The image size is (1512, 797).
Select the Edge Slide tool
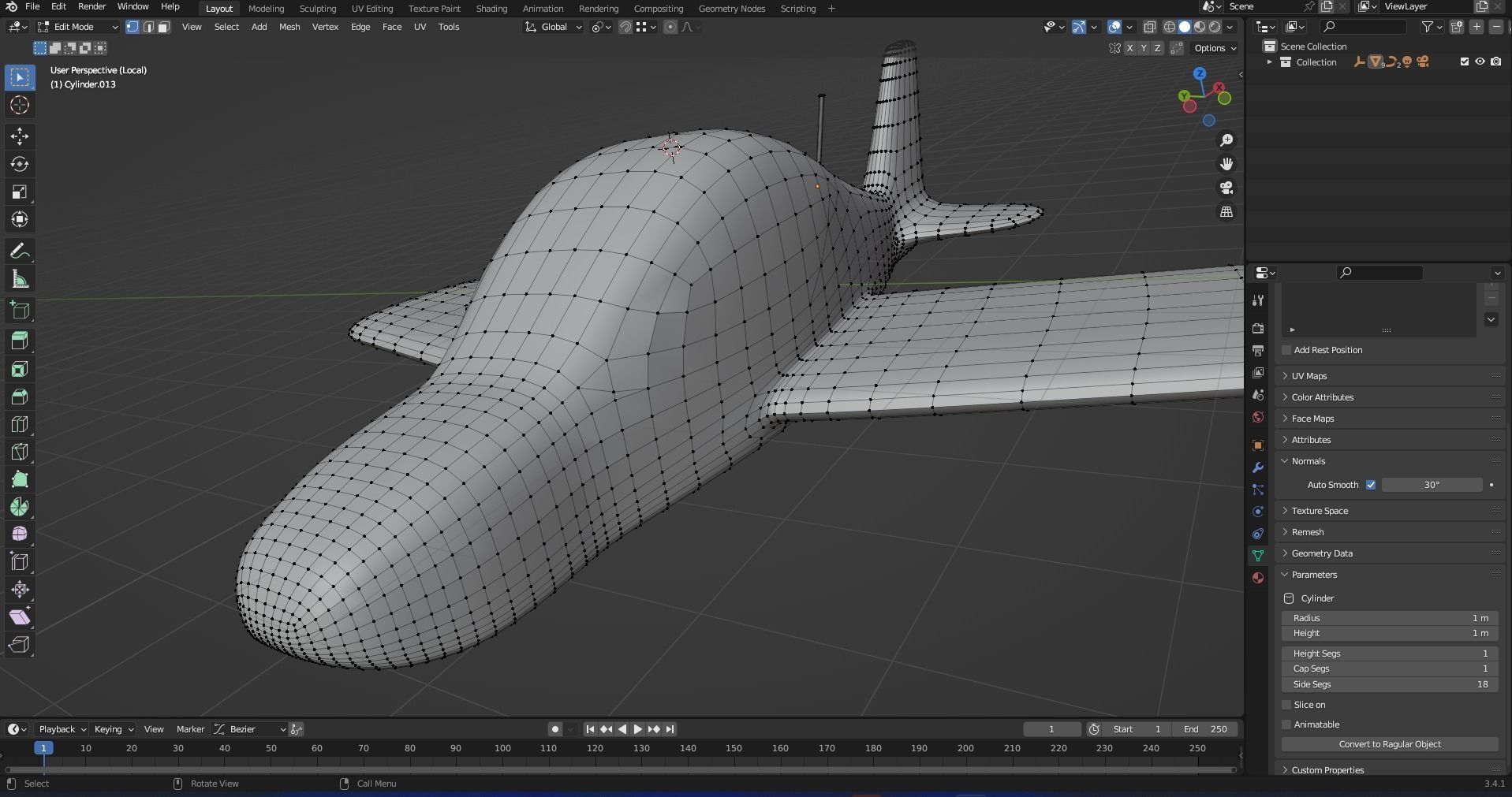point(20,561)
